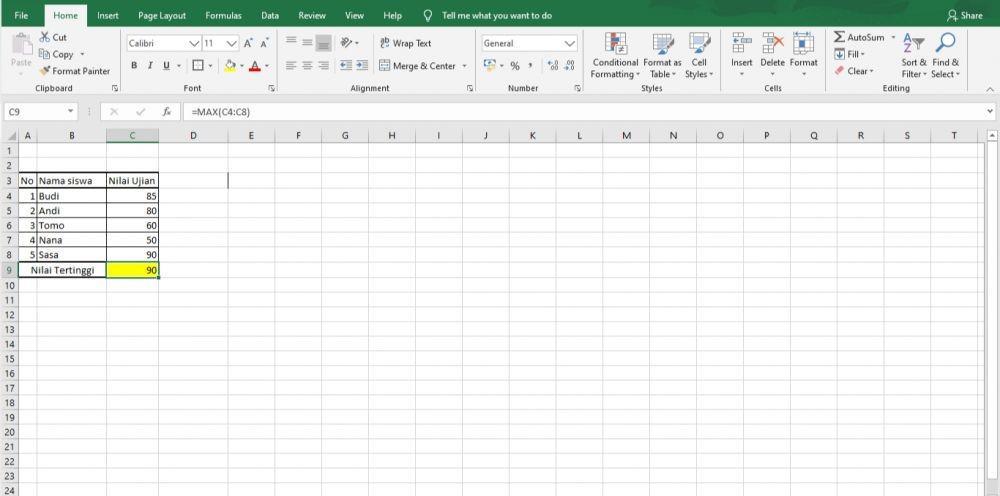Increase decimal places
Screen dimensions: 1000x496
point(553,66)
